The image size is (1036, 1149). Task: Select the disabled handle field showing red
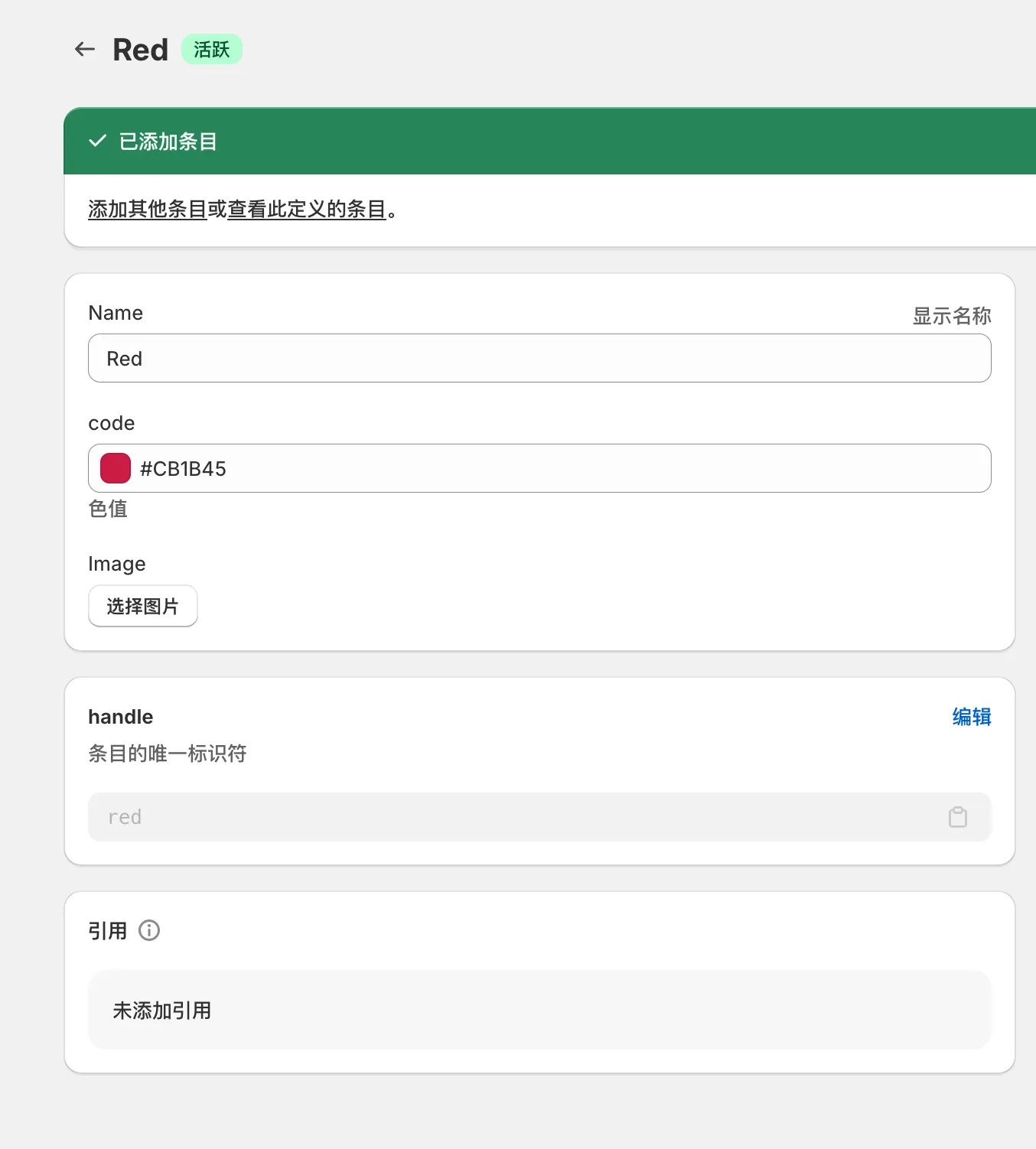tap(459, 817)
